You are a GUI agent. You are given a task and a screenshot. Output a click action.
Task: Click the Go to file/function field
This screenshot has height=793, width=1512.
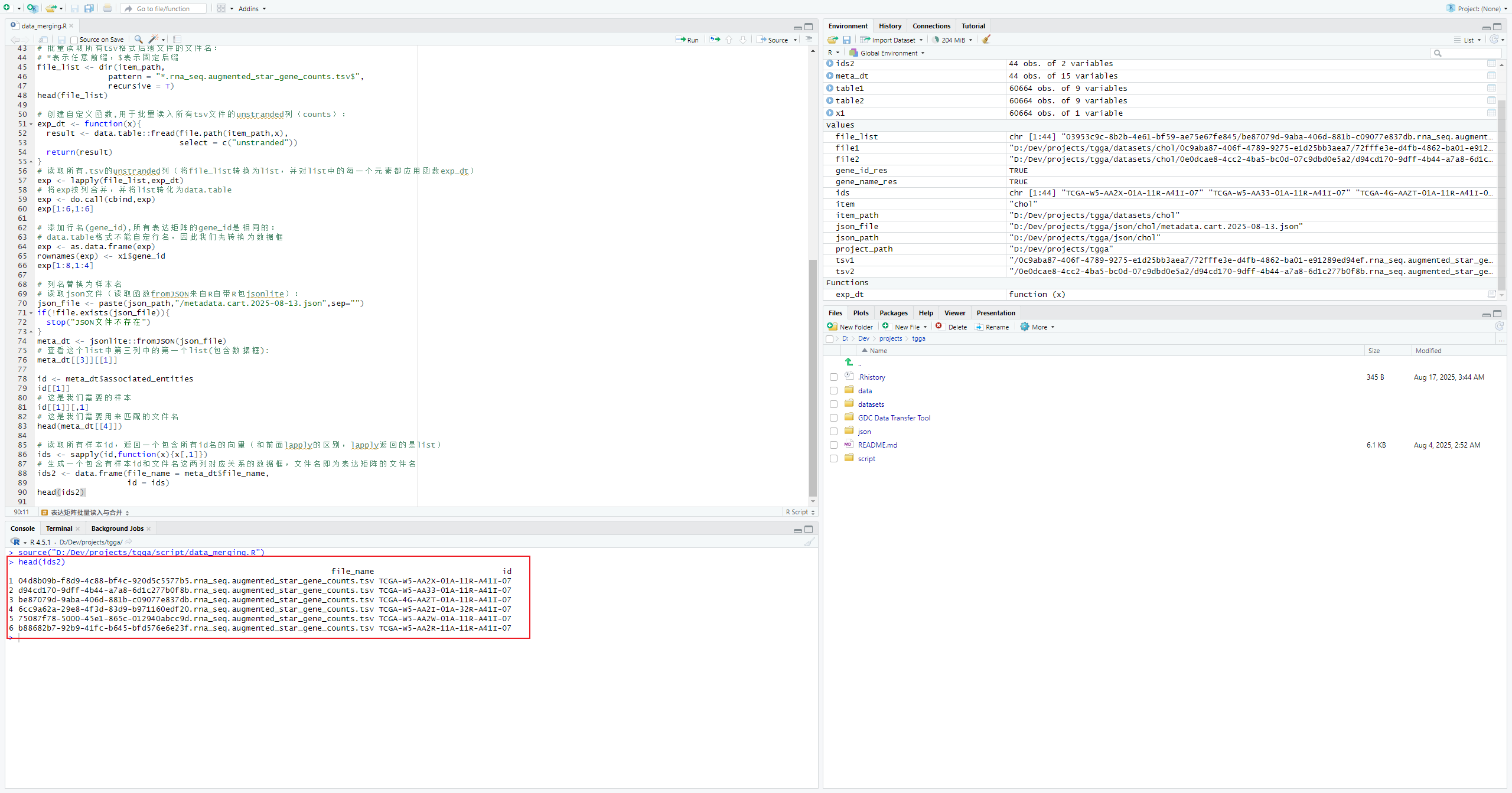point(164,8)
